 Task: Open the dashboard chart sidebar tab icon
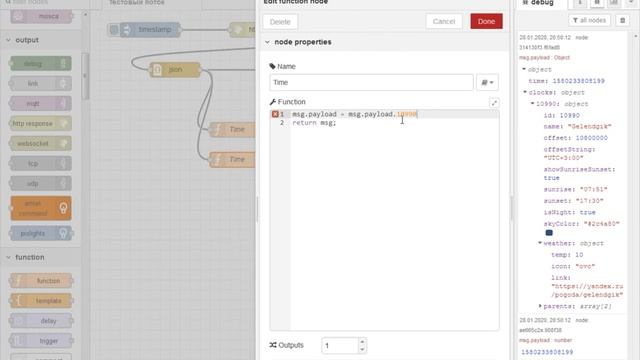click(614, 3)
